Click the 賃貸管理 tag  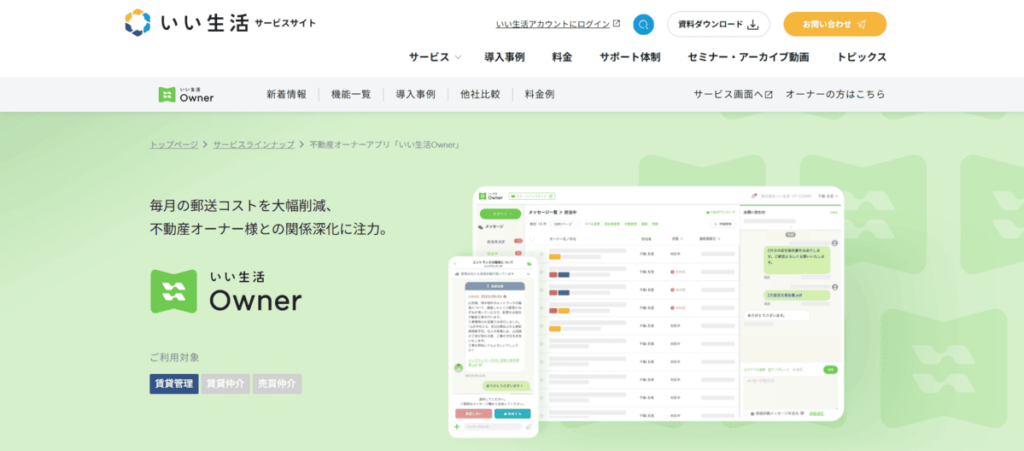[x=174, y=384]
